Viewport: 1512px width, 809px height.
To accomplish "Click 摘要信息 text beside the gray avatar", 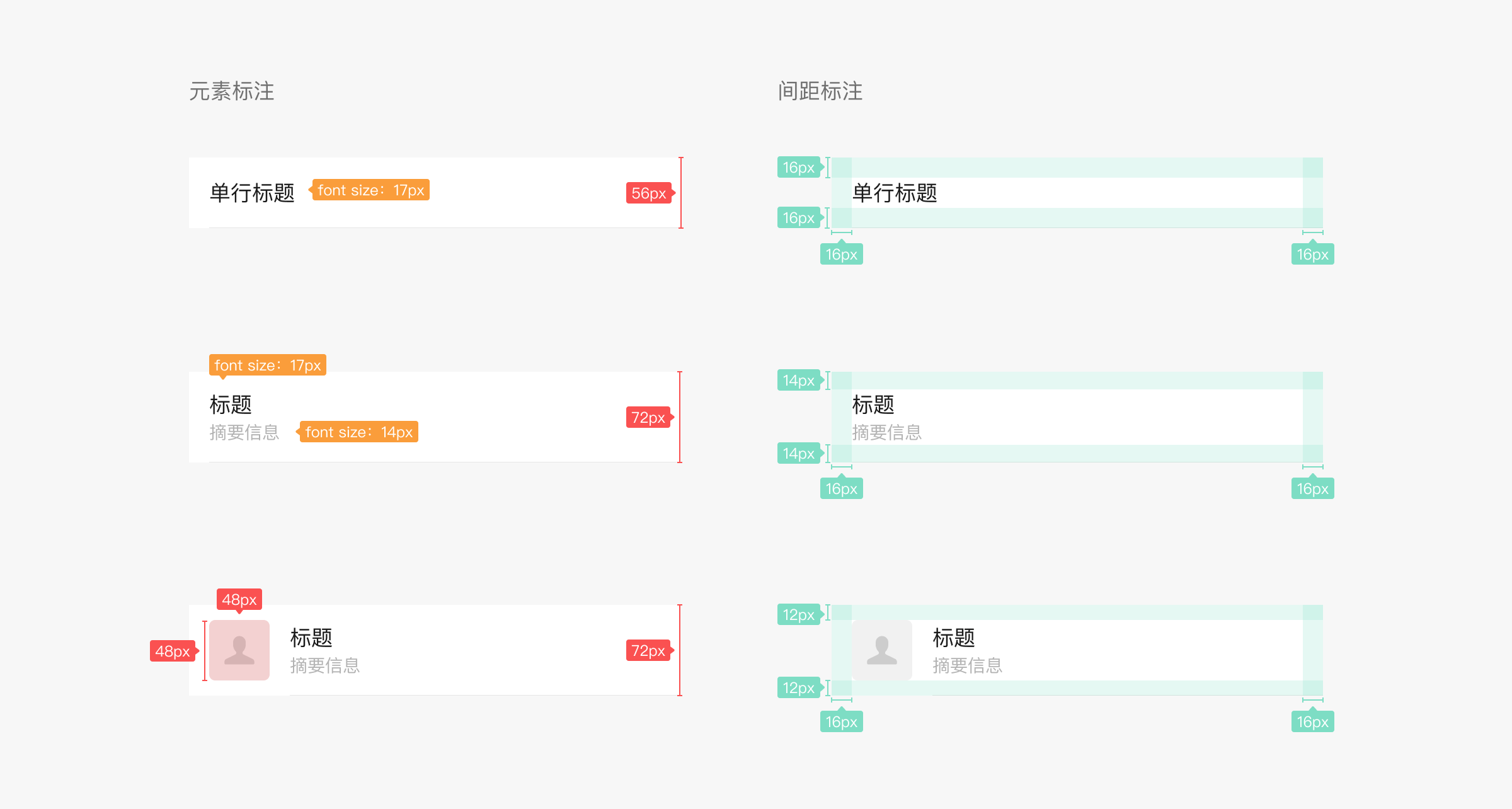I will point(967,665).
